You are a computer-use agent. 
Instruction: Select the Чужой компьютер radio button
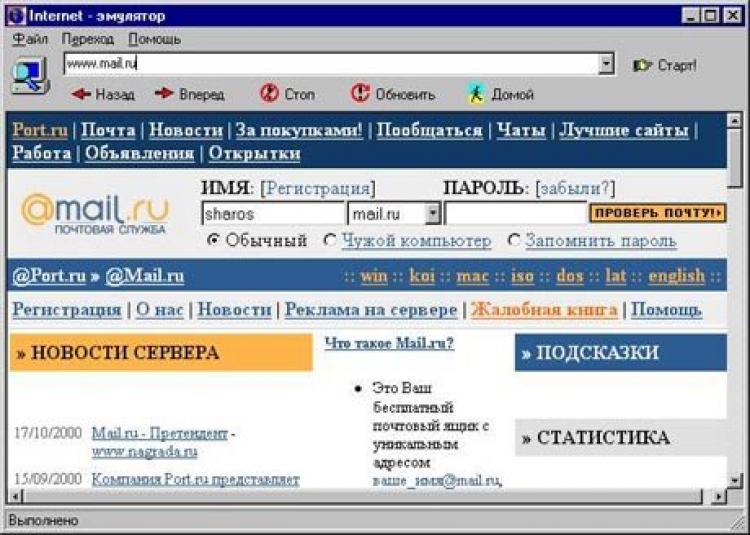pos(330,240)
